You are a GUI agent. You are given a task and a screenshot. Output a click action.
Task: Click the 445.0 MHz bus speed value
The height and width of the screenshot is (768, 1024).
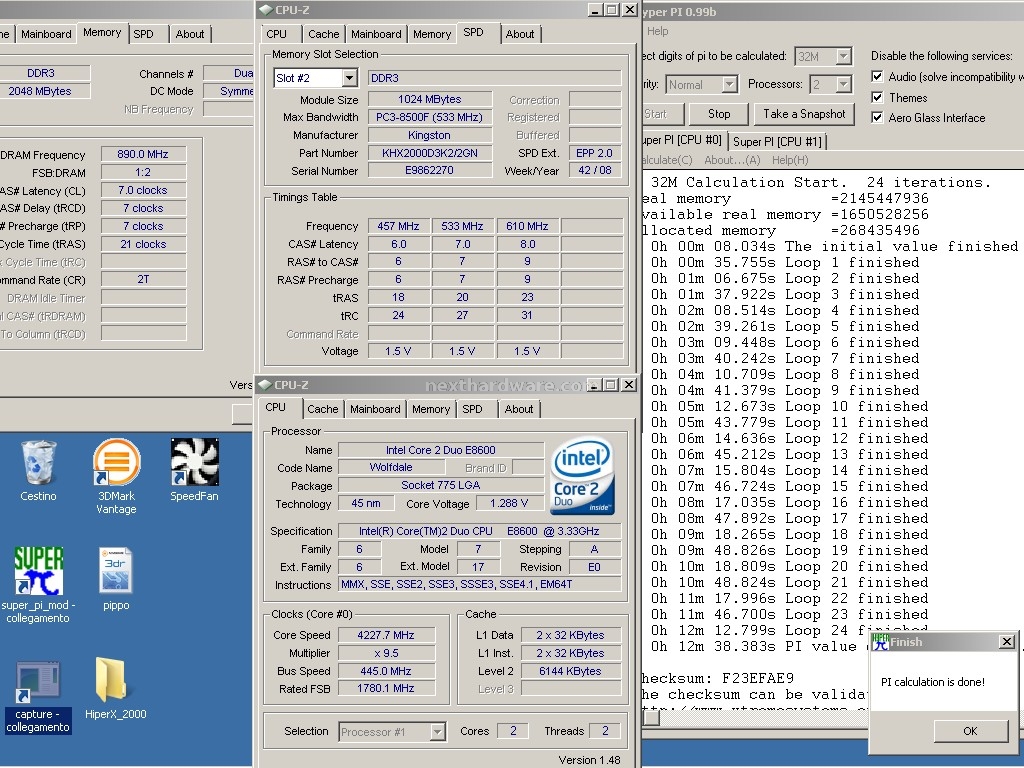386,671
